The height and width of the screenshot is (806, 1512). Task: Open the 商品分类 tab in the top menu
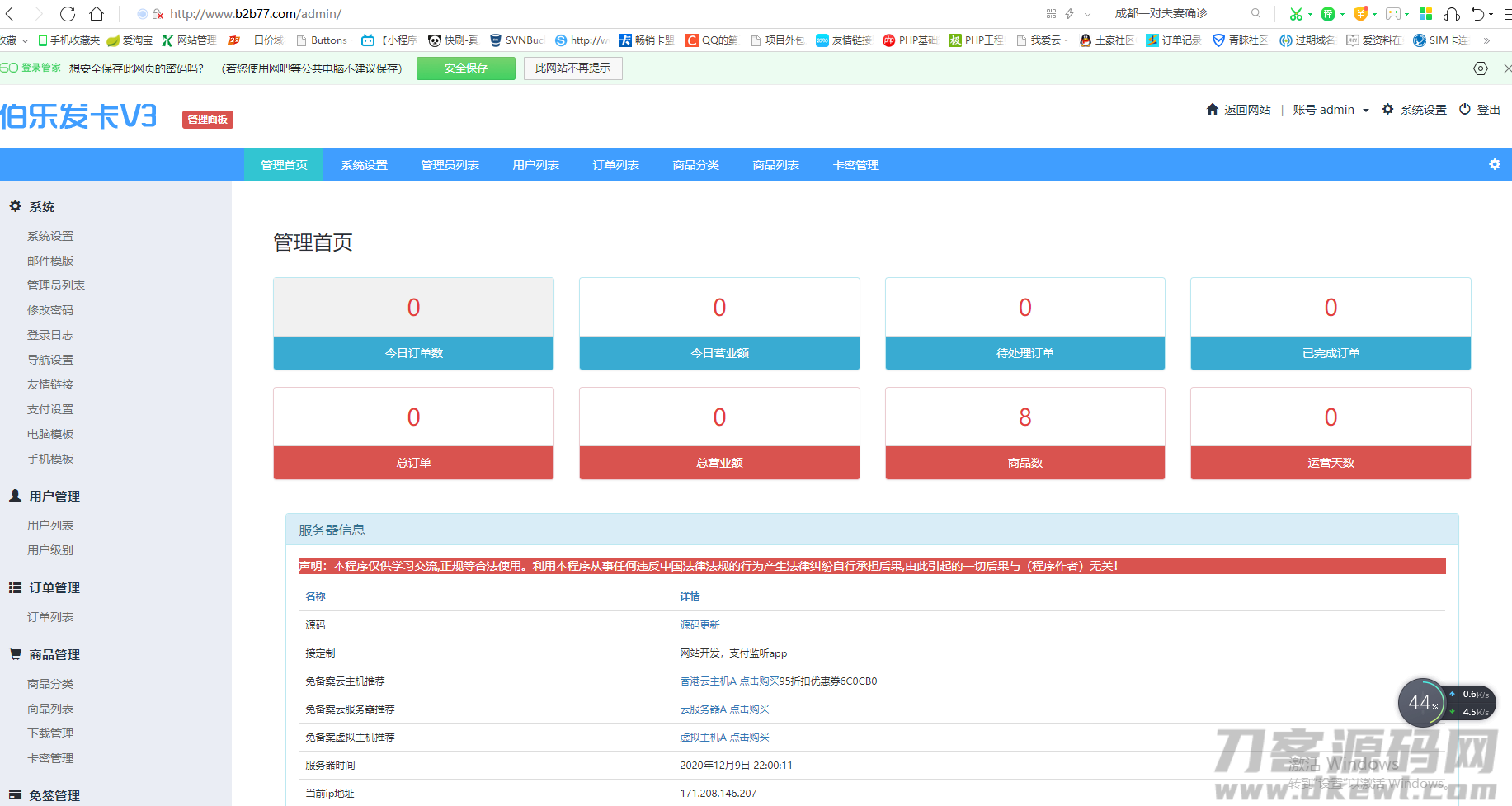[x=695, y=164]
